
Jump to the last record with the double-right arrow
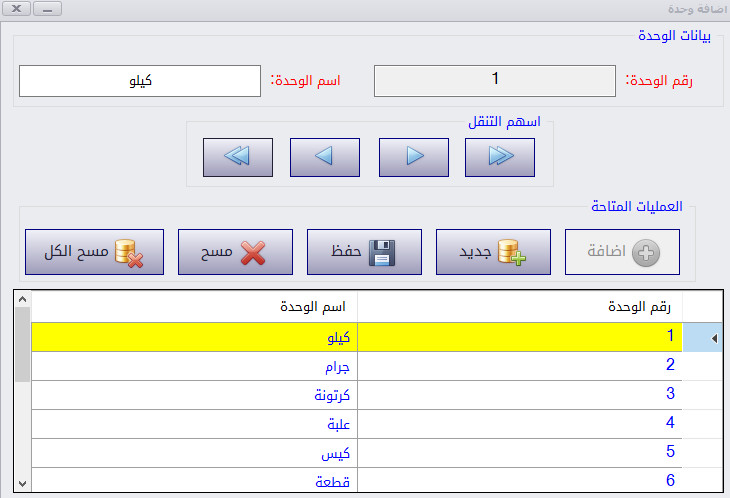point(500,157)
